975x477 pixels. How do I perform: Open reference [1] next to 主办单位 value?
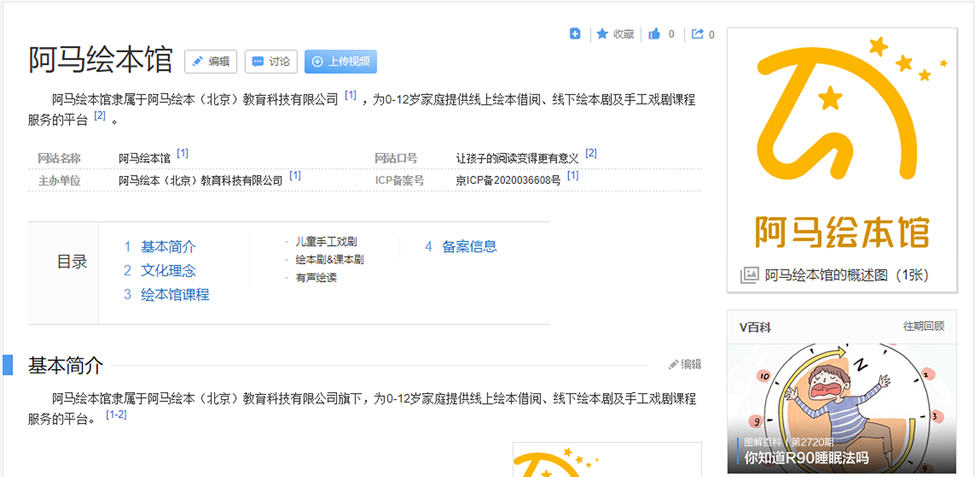coord(295,176)
